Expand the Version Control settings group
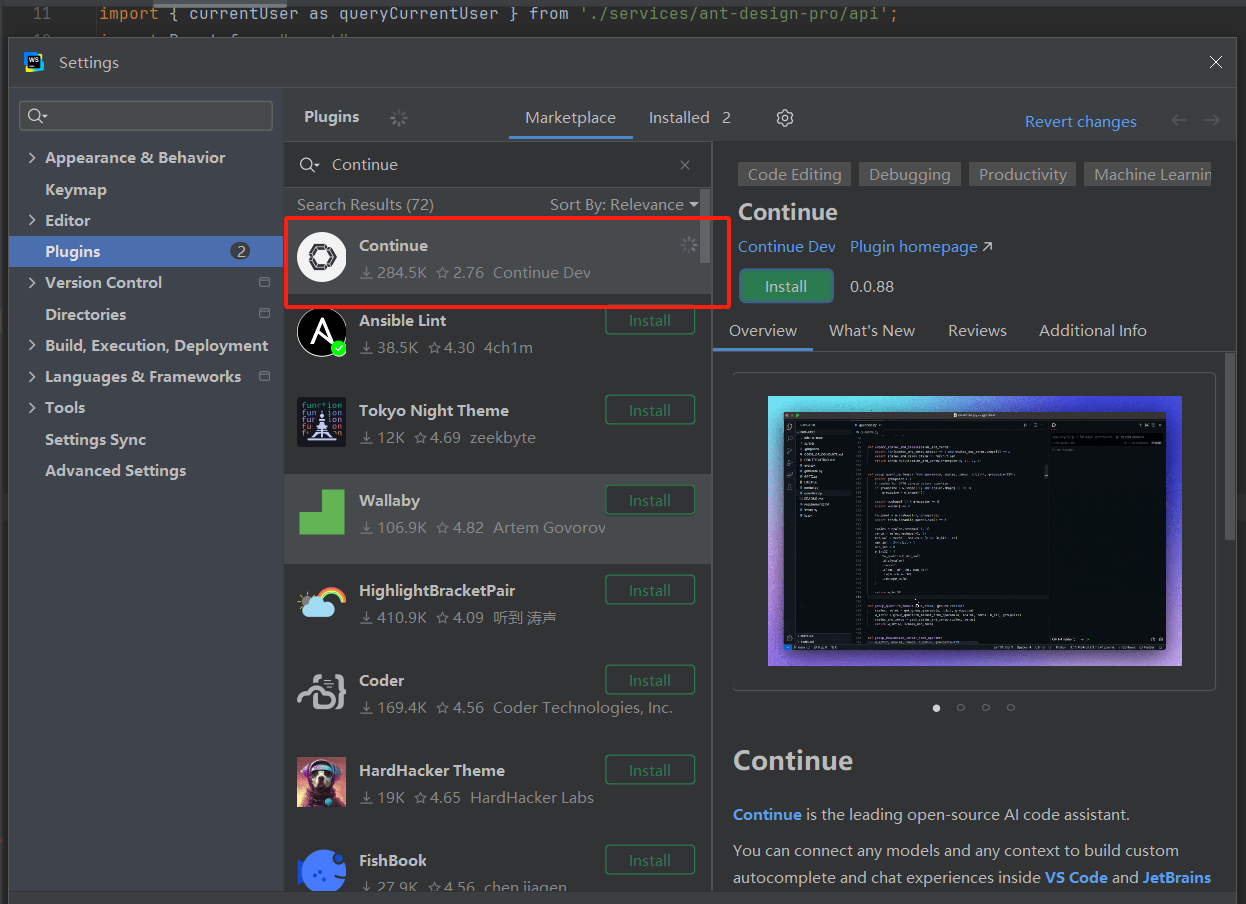This screenshot has width=1246, height=904. click(32, 283)
